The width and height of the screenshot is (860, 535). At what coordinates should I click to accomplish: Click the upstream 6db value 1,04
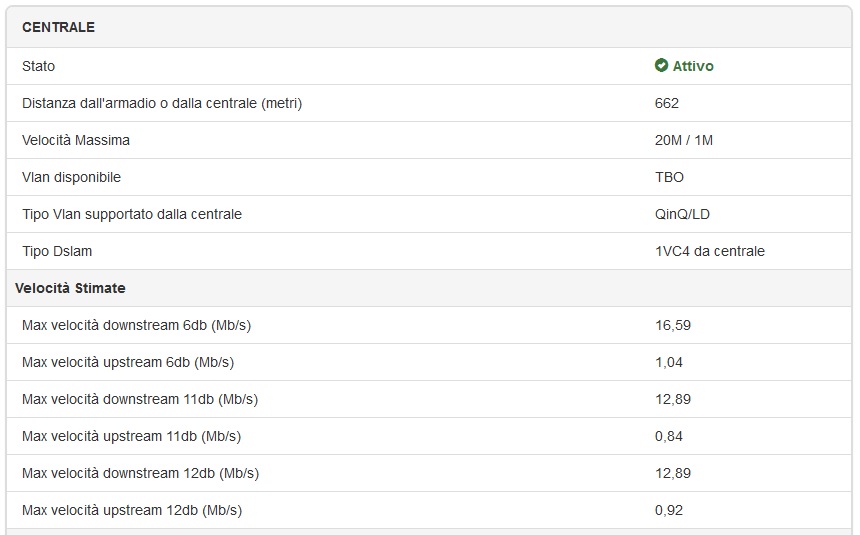(669, 362)
